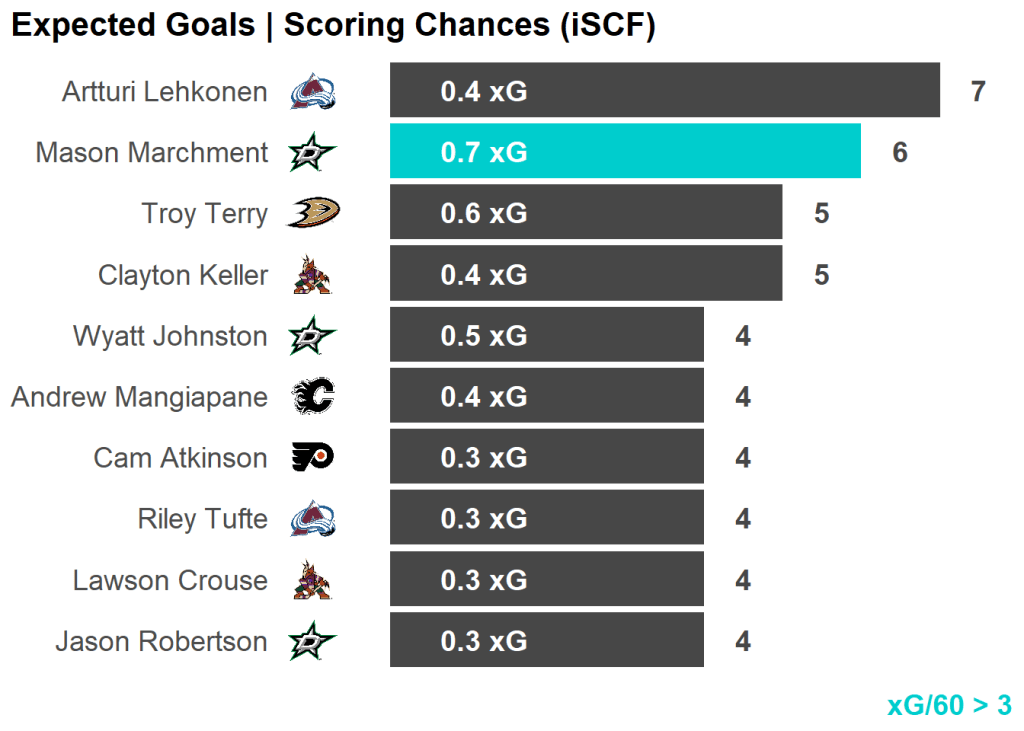This screenshot has height=731, width=1024.
Task: Click the Coyotes logo beside Lawson Crouse
Action: pos(312,581)
